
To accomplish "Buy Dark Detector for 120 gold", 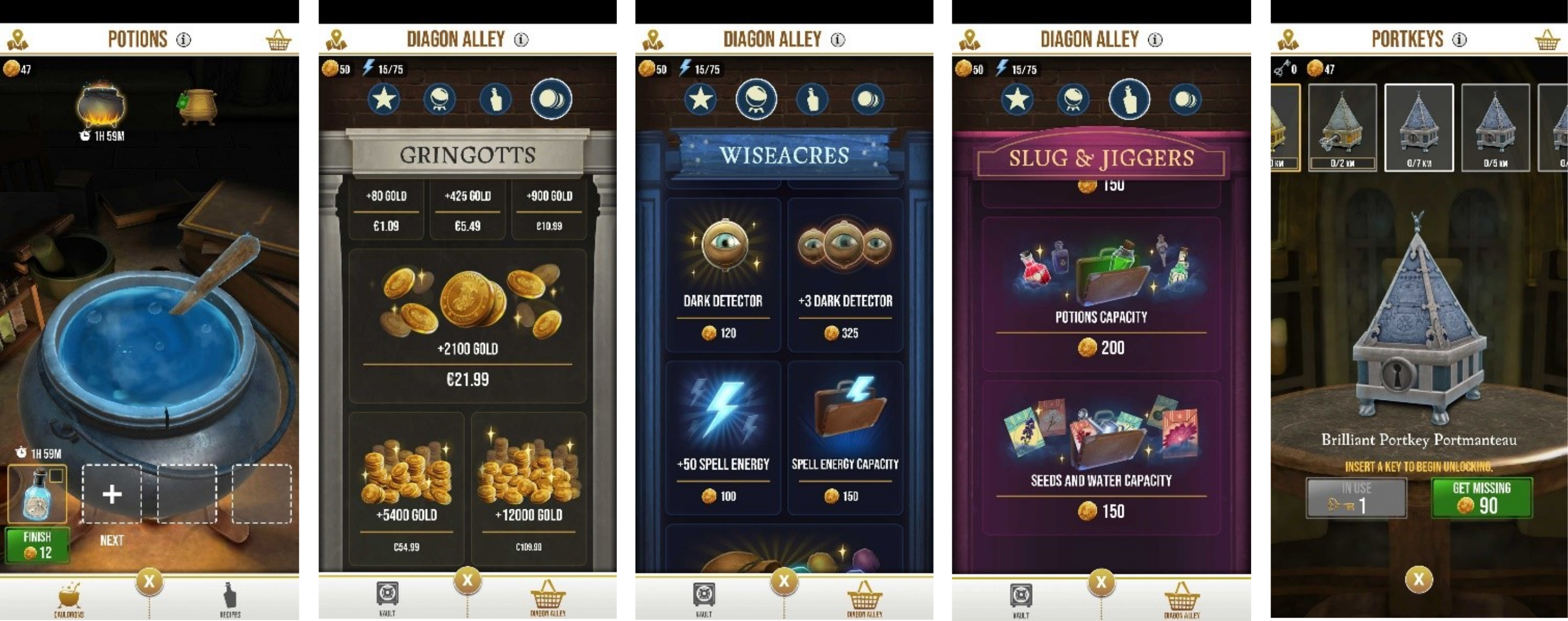I will pos(723,275).
